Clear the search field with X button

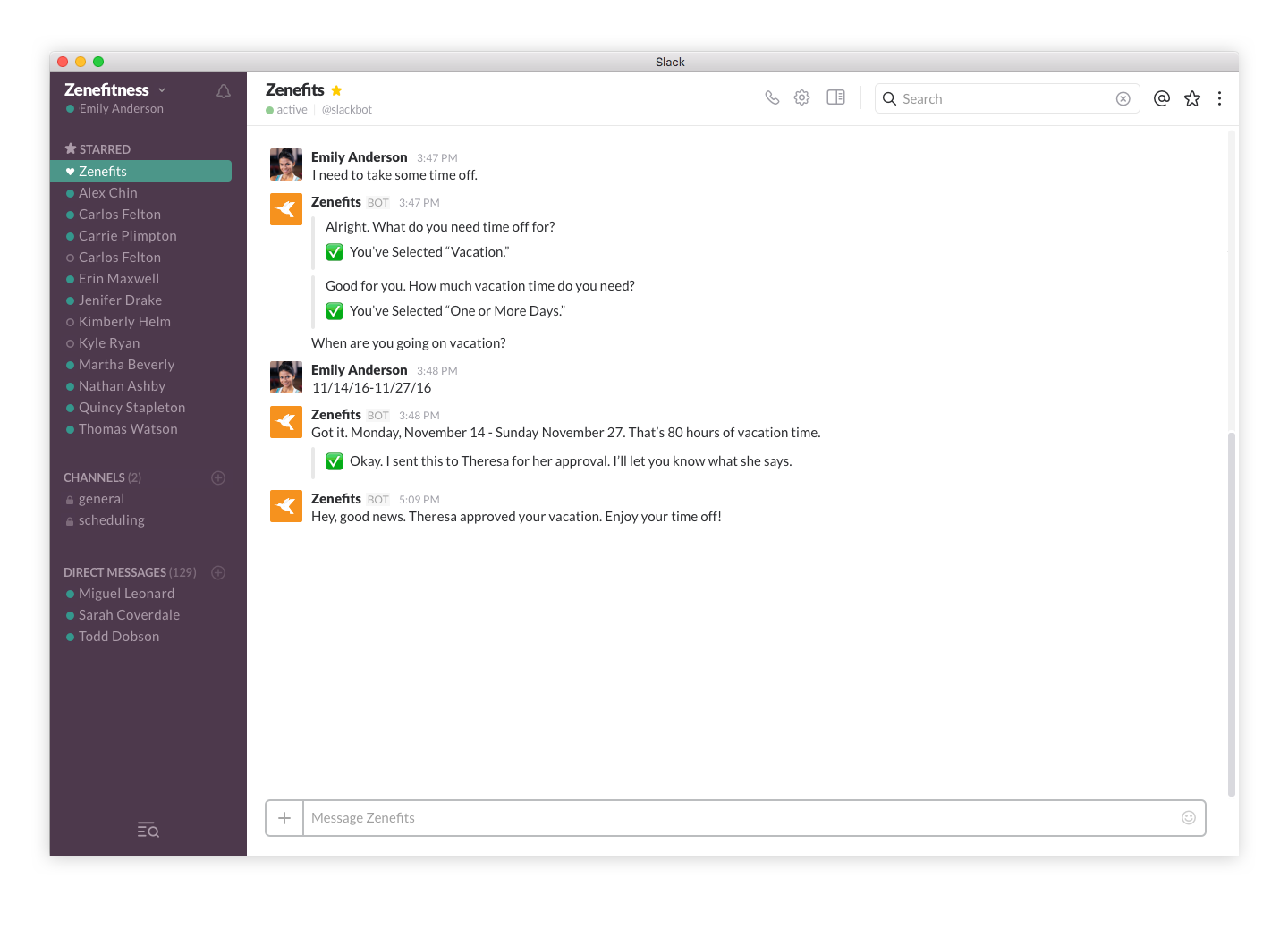(1123, 98)
